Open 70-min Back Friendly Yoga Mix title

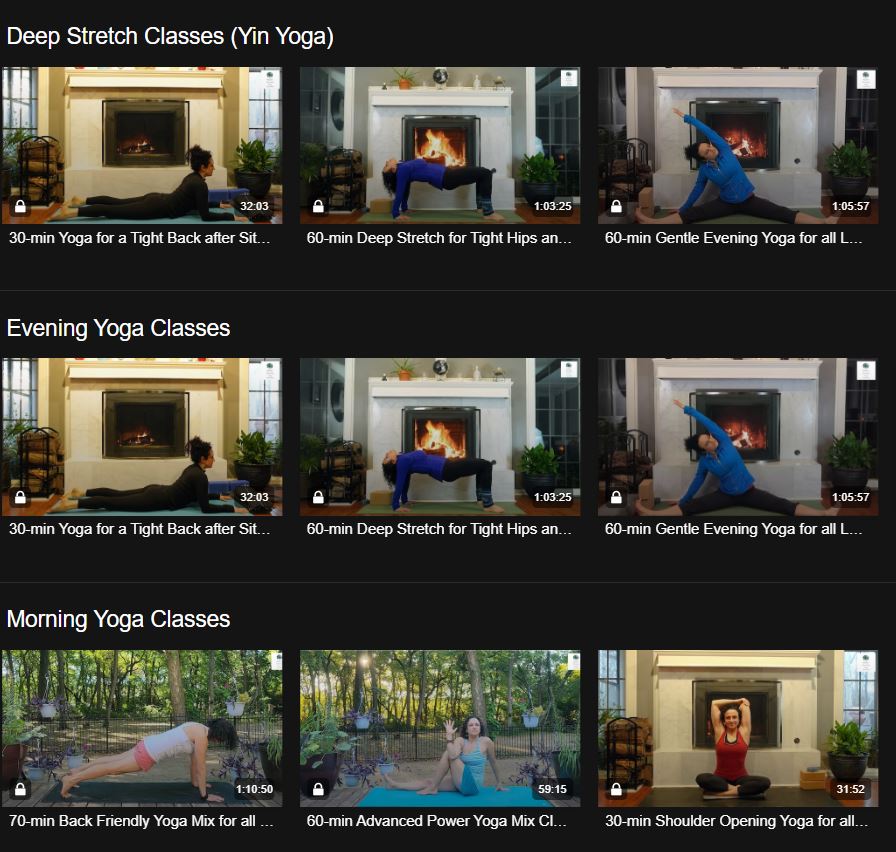click(141, 821)
